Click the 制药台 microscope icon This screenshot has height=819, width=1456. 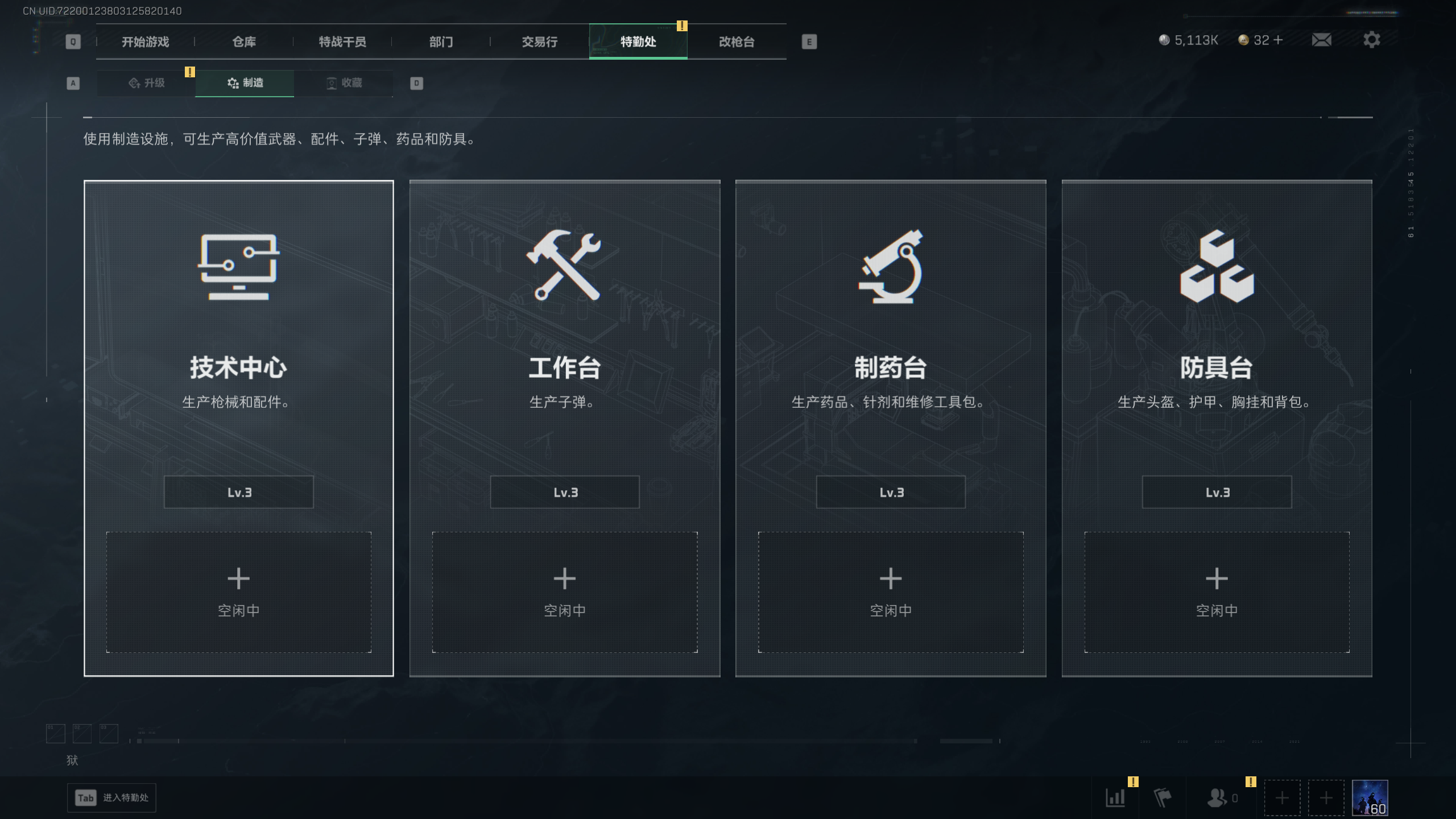tap(891, 266)
